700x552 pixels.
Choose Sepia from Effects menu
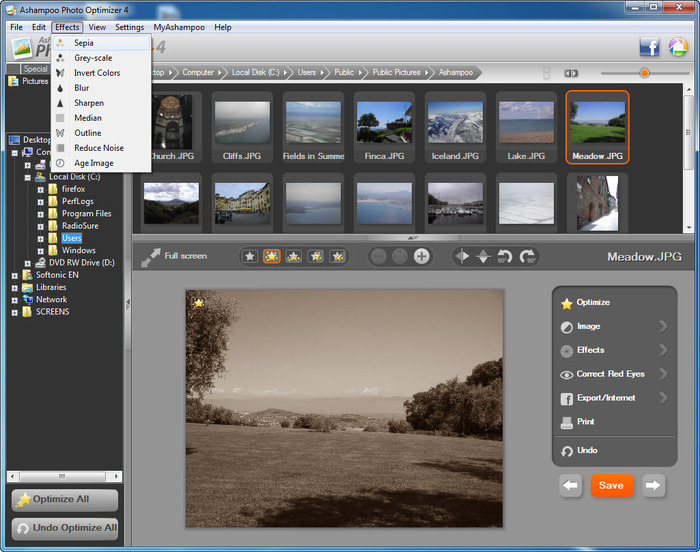pos(101,43)
